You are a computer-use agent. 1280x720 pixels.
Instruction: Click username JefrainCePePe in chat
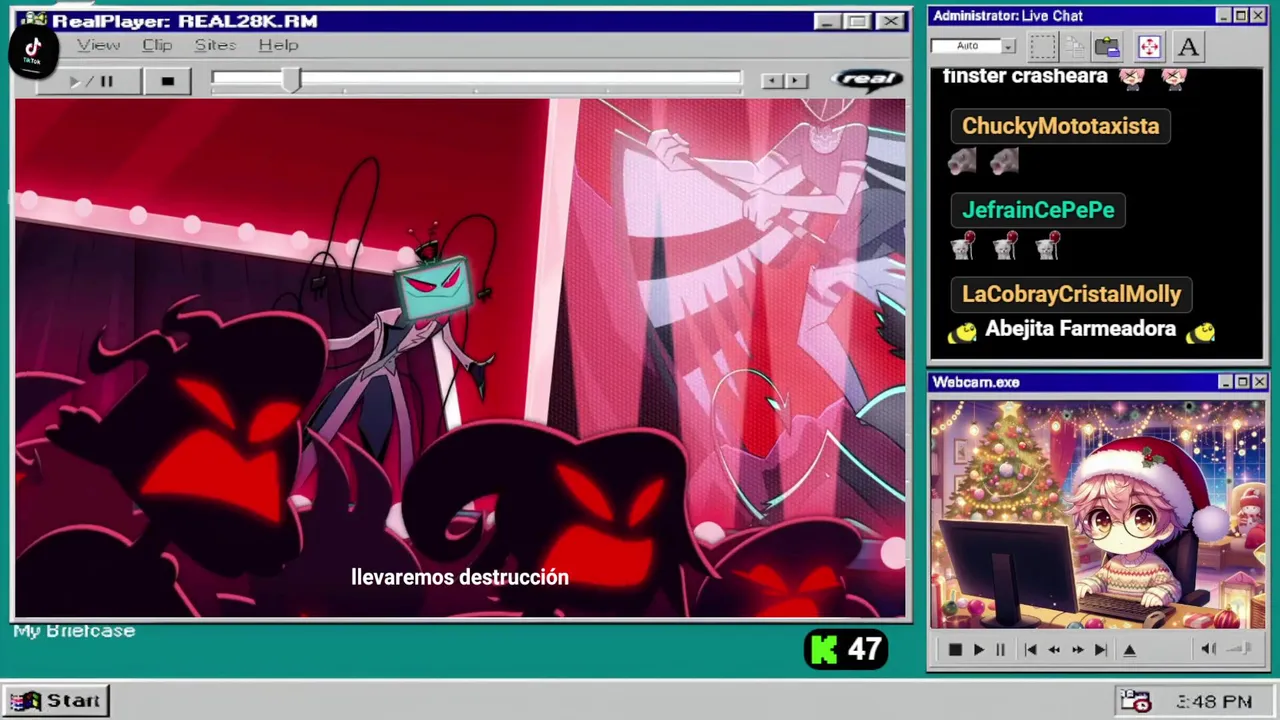pyautogui.click(x=1038, y=210)
